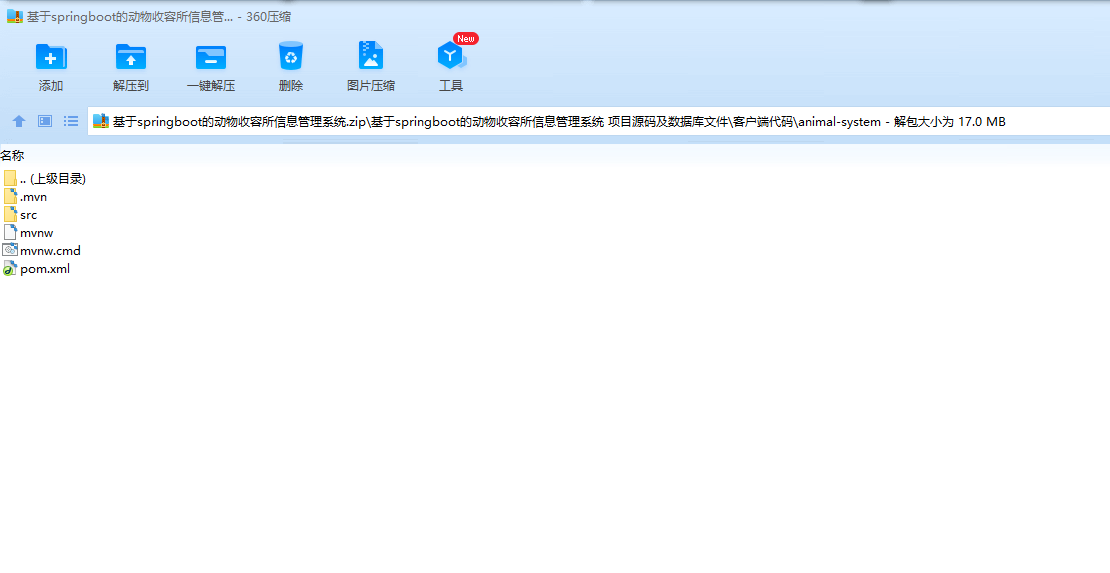Click the Delete (删除) trash icon
1110x573 pixels.
pyautogui.click(x=291, y=56)
